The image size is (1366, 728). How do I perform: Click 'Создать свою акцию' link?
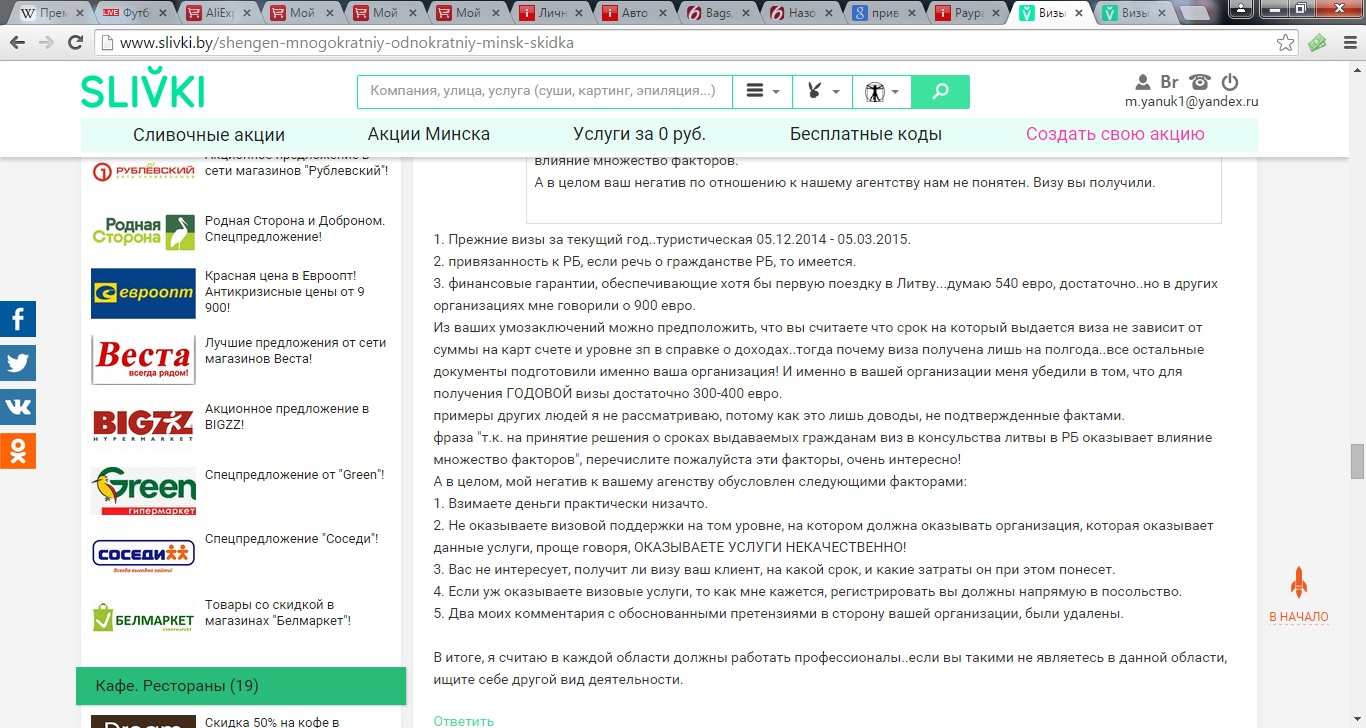pyautogui.click(x=1115, y=135)
